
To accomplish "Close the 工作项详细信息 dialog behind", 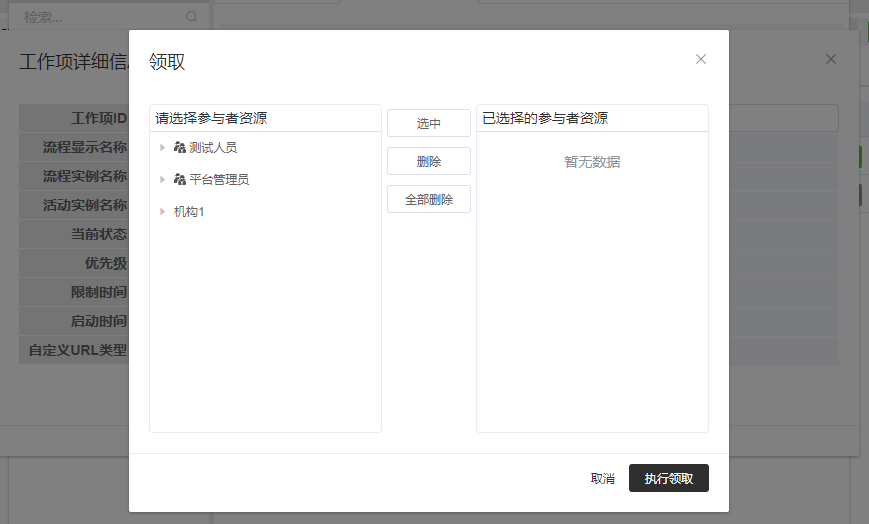I will point(831,59).
